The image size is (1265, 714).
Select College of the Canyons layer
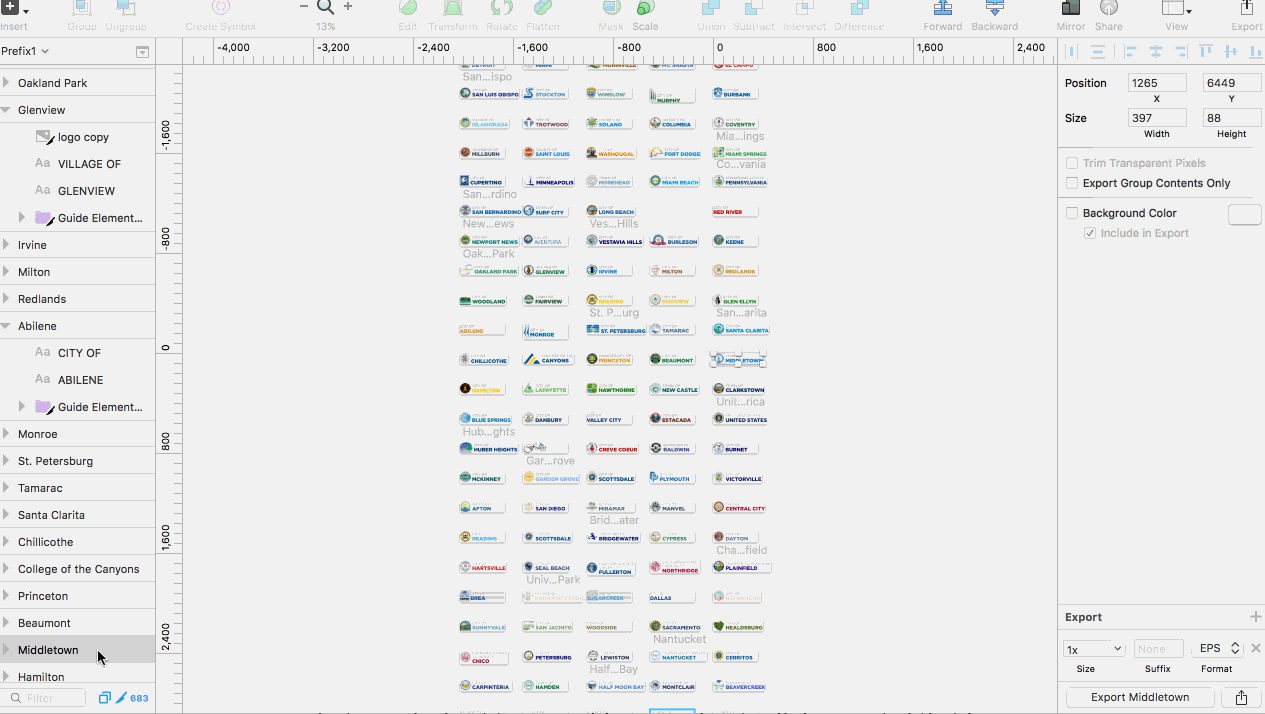77,569
